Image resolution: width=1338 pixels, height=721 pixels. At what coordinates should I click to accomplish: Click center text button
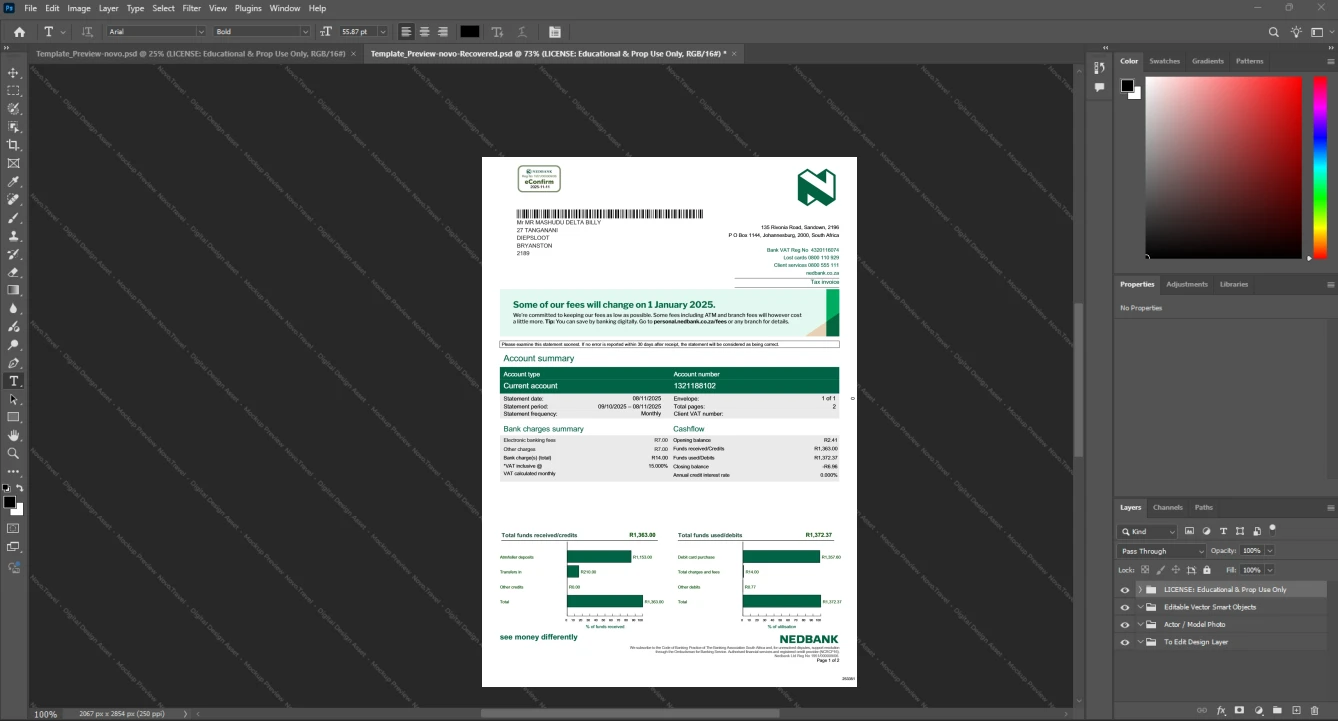click(x=424, y=32)
